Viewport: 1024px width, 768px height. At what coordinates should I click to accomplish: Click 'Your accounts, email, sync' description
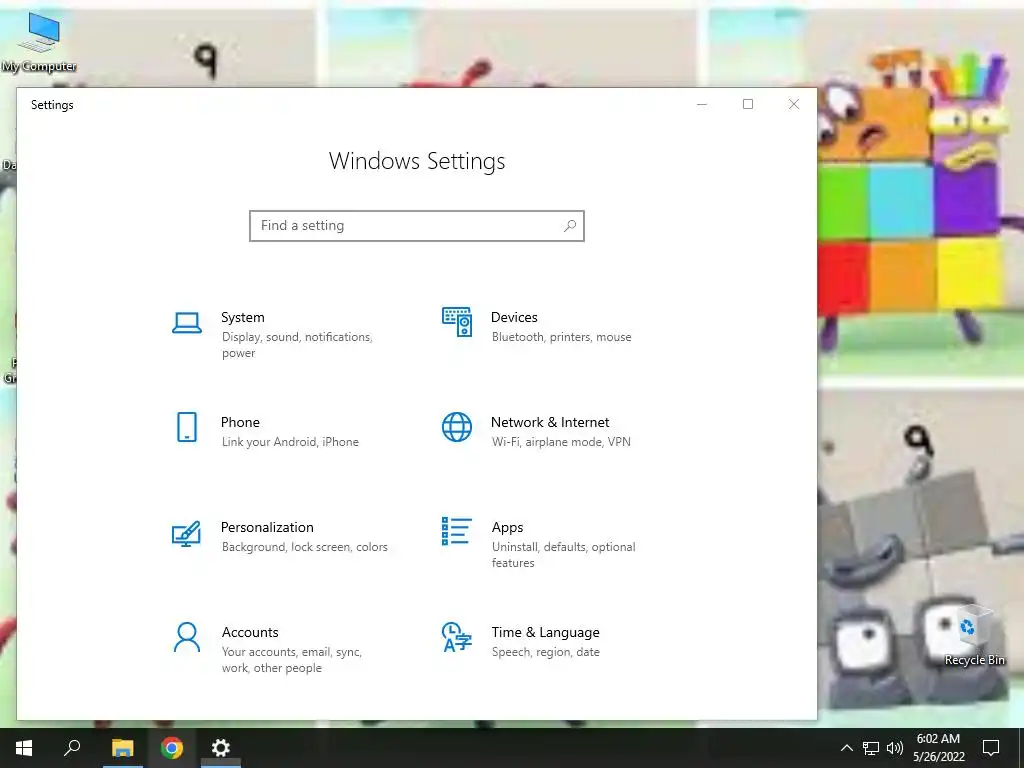[291, 660]
